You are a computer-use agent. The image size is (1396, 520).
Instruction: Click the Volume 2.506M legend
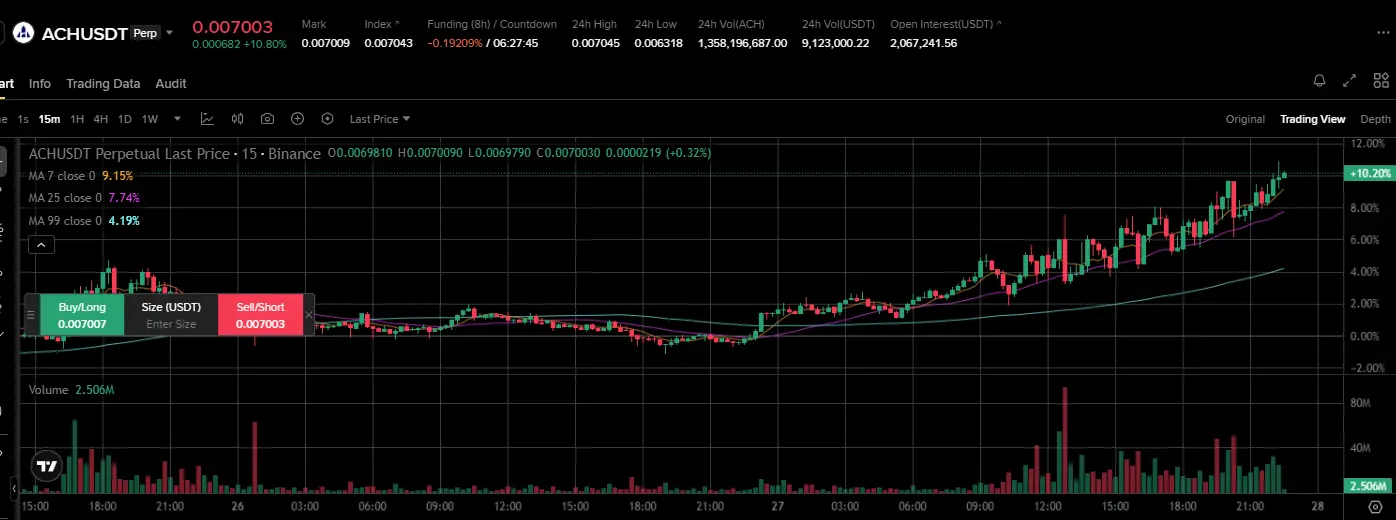point(71,390)
